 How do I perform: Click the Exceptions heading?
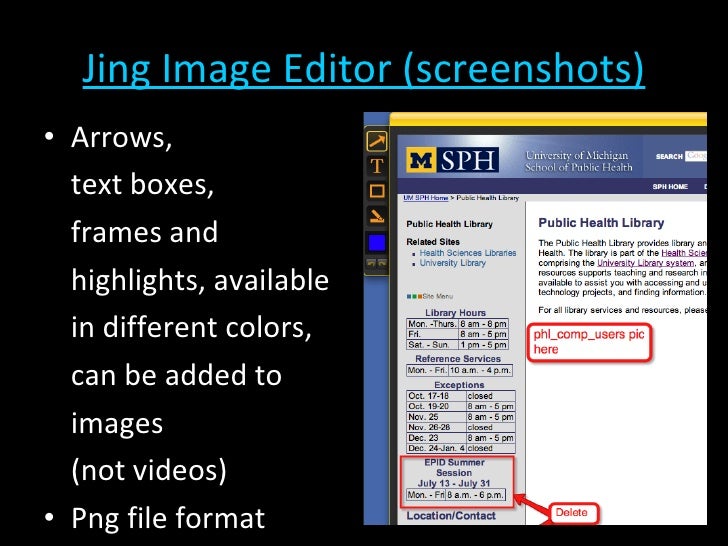[x=459, y=385]
